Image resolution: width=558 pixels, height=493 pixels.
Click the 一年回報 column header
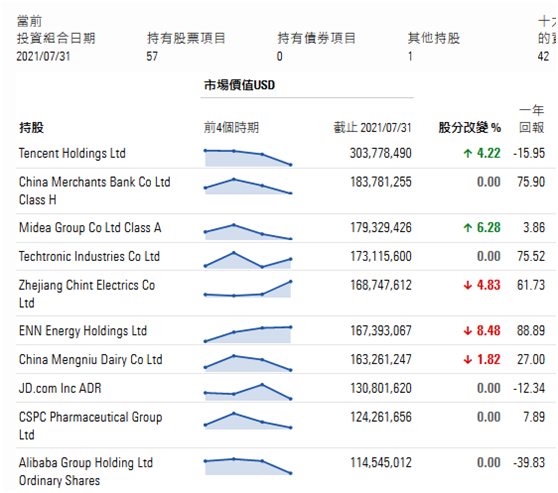coord(532,119)
